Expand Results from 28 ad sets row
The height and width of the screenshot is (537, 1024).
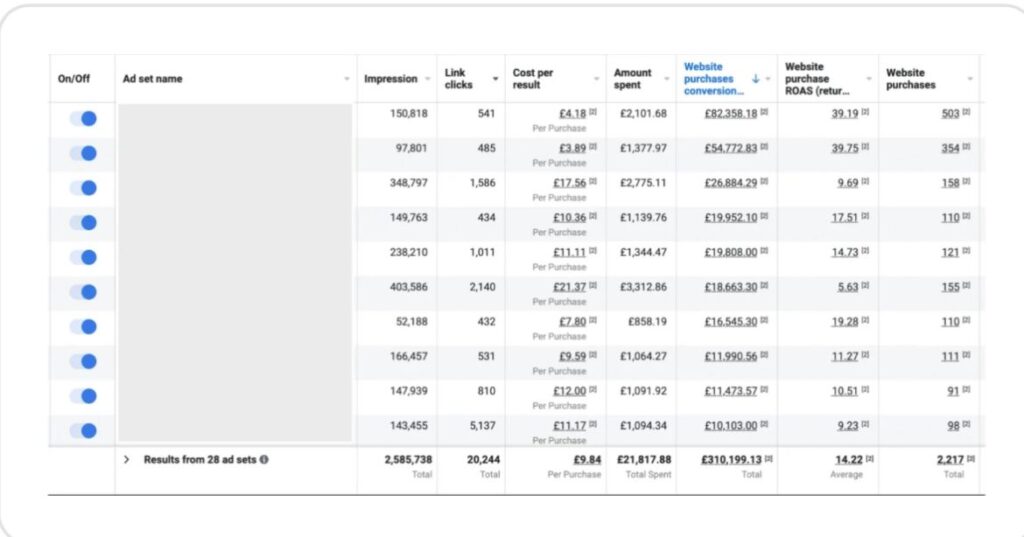[127, 460]
